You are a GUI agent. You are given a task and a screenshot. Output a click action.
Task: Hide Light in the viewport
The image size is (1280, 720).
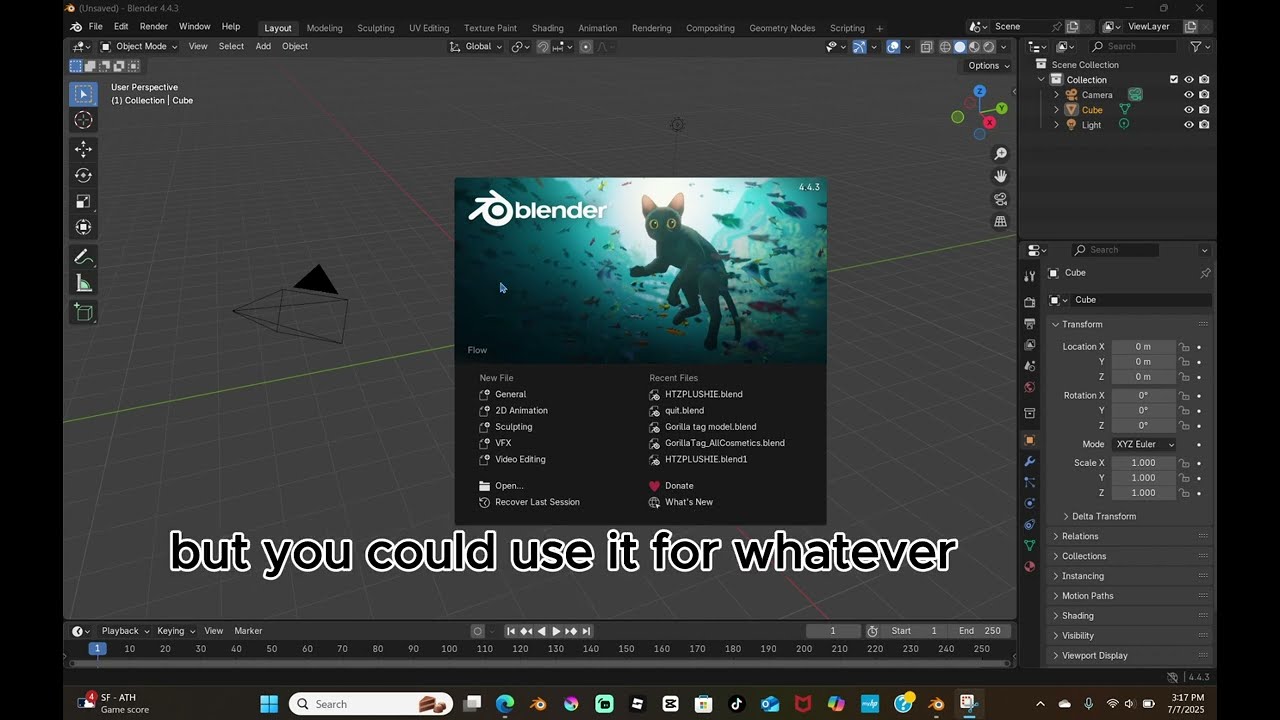pyautogui.click(x=1189, y=125)
